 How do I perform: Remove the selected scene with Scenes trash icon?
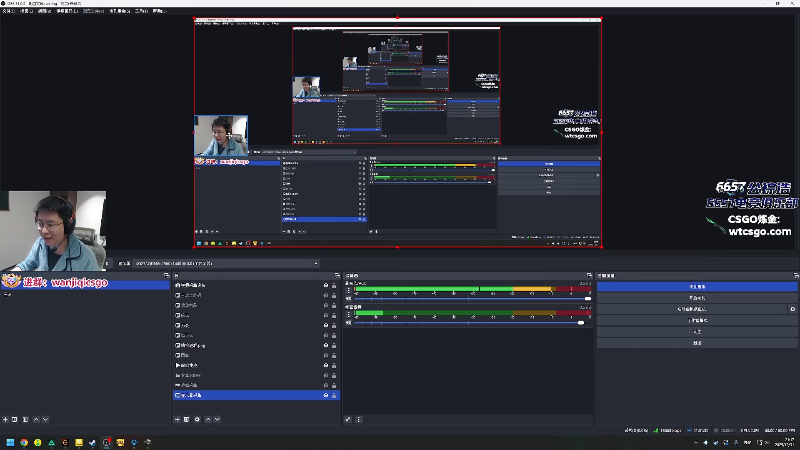coord(15,419)
